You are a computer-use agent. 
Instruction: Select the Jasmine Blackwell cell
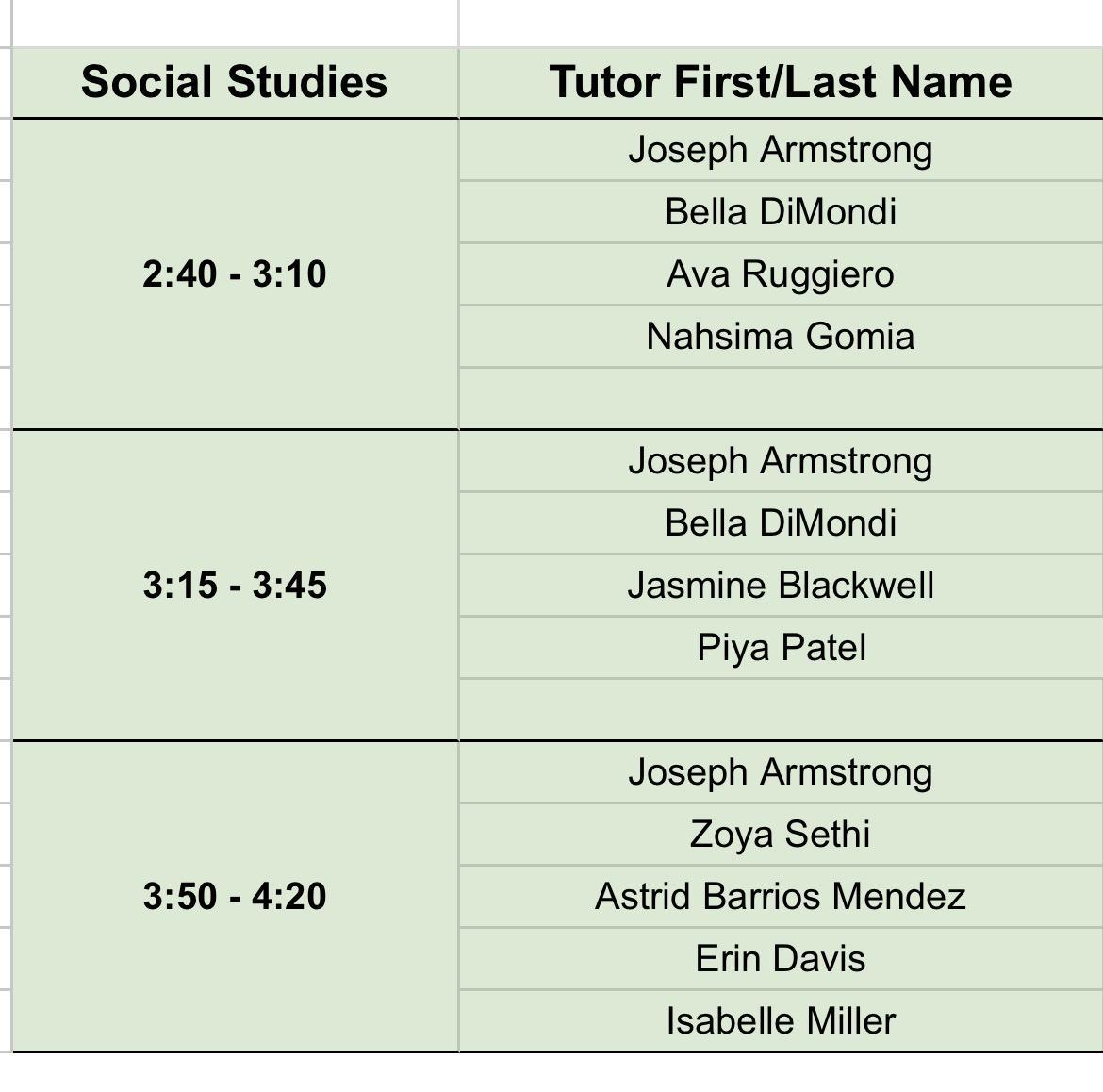[x=780, y=586]
